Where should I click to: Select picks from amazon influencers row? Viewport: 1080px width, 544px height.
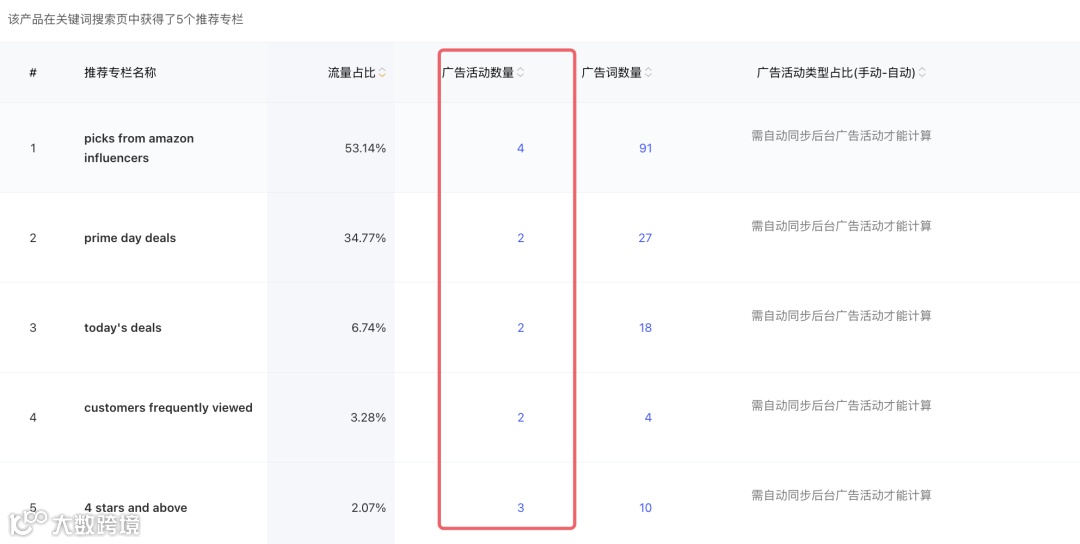tap(139, 148)
